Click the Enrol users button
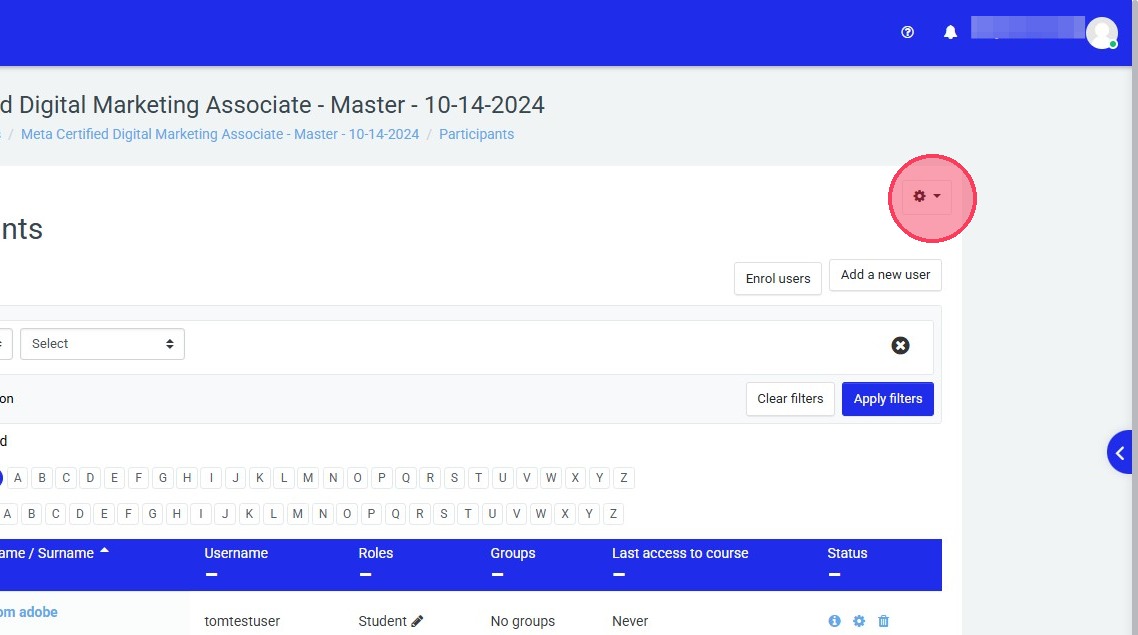 click(778, 279)
